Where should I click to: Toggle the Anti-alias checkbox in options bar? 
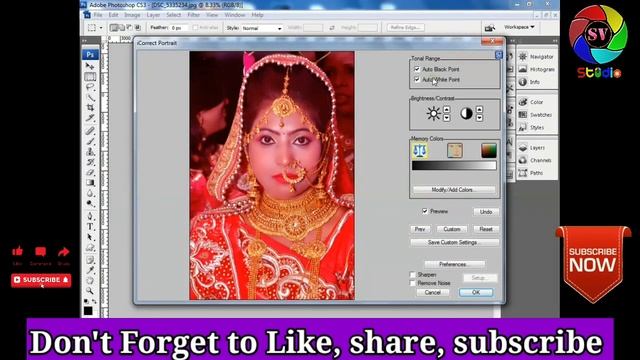point(195,28)
